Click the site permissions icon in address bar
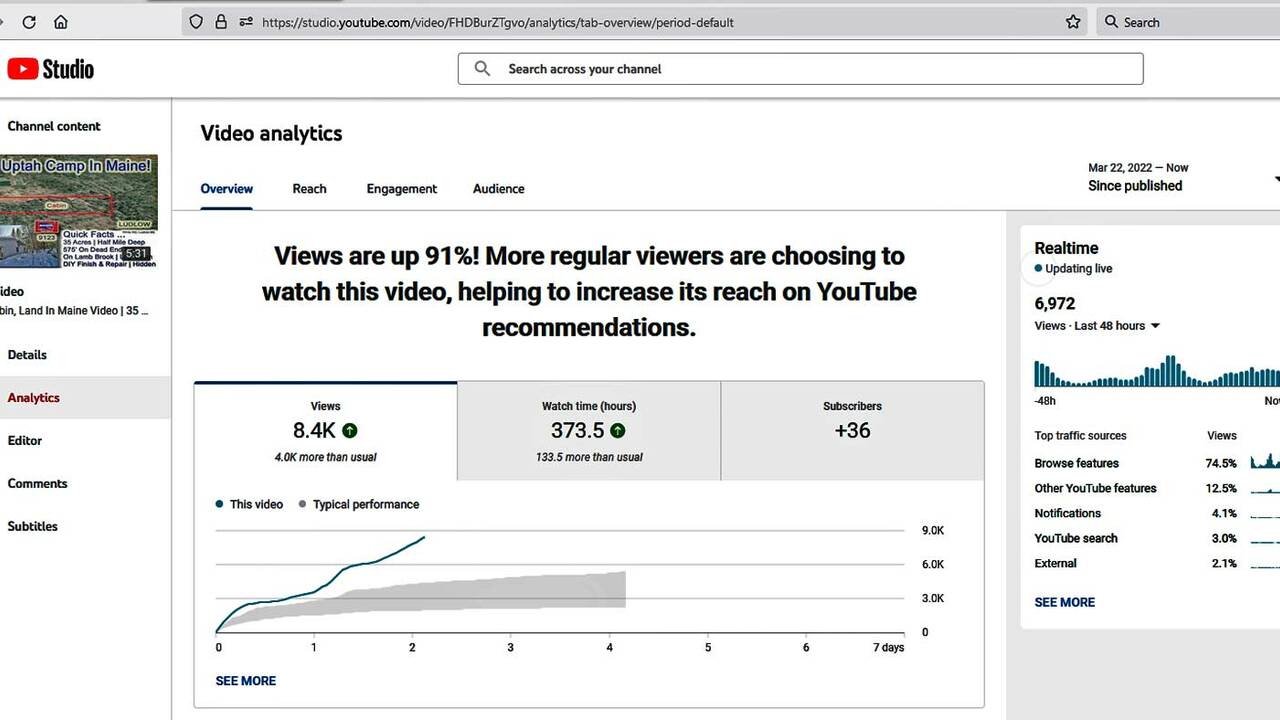Viewport: 1280px width, 720px height. pos(246,22)
